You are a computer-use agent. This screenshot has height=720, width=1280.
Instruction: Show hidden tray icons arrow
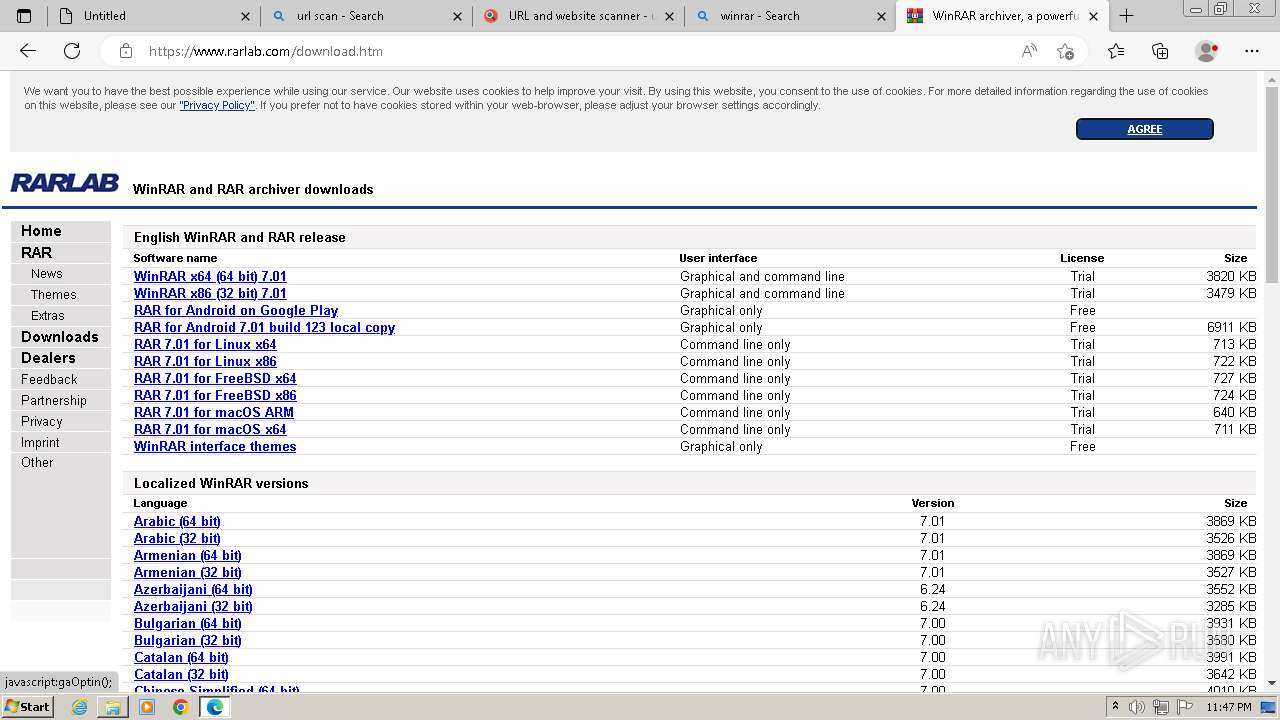coord(1115,707)
